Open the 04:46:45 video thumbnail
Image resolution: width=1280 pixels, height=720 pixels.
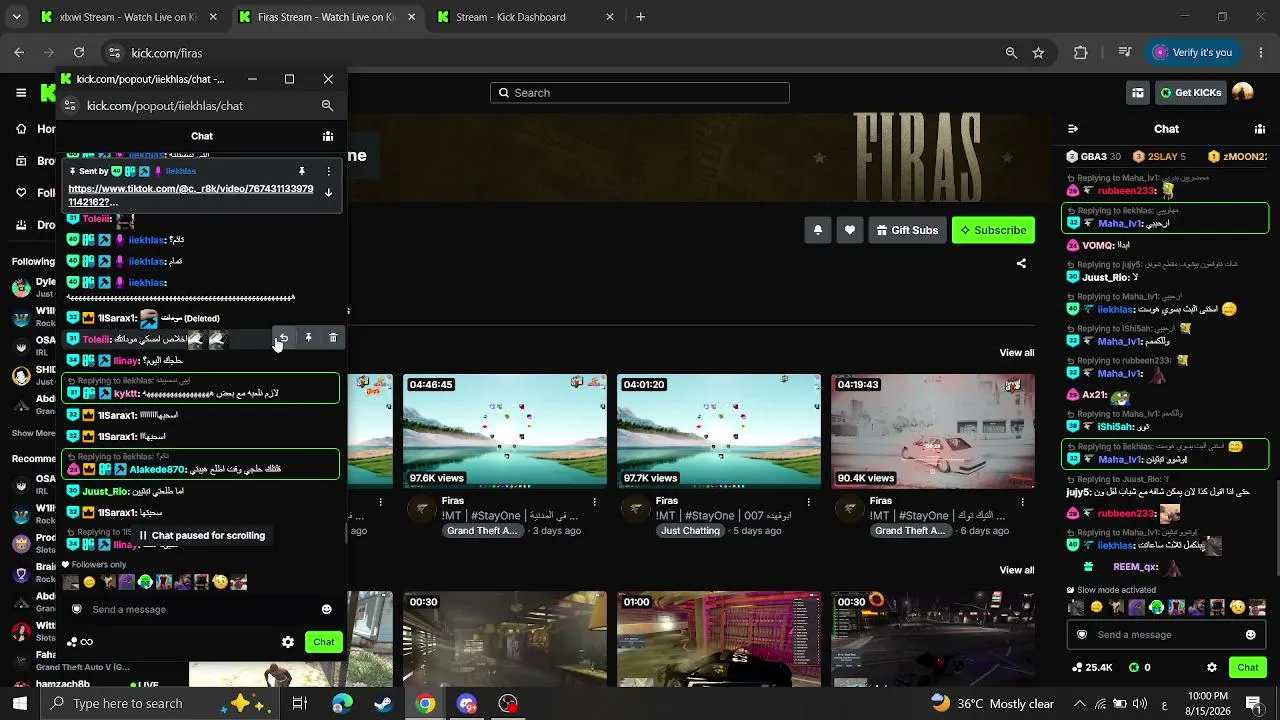505,431
